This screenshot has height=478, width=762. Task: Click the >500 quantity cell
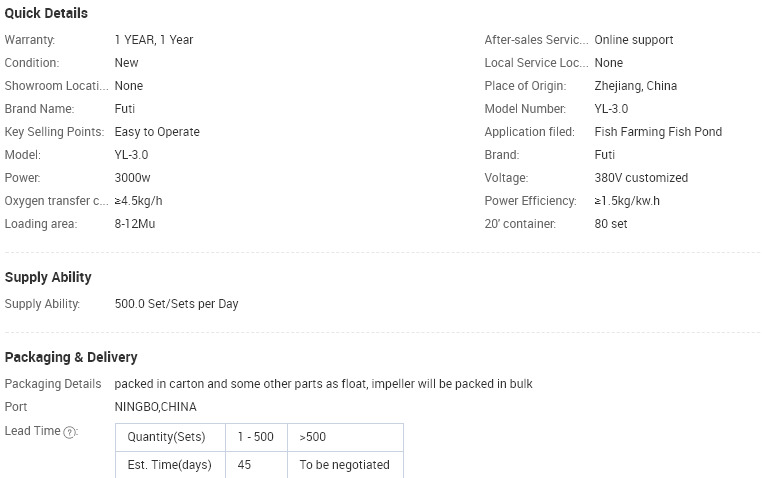click(x=346, y=437)
